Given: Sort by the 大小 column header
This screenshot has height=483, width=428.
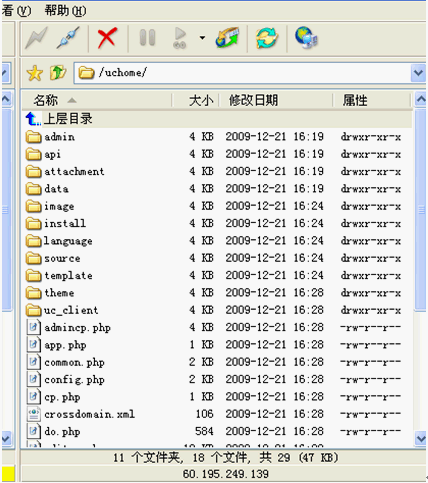Looking at the screenshot, I should click(195, 100).
